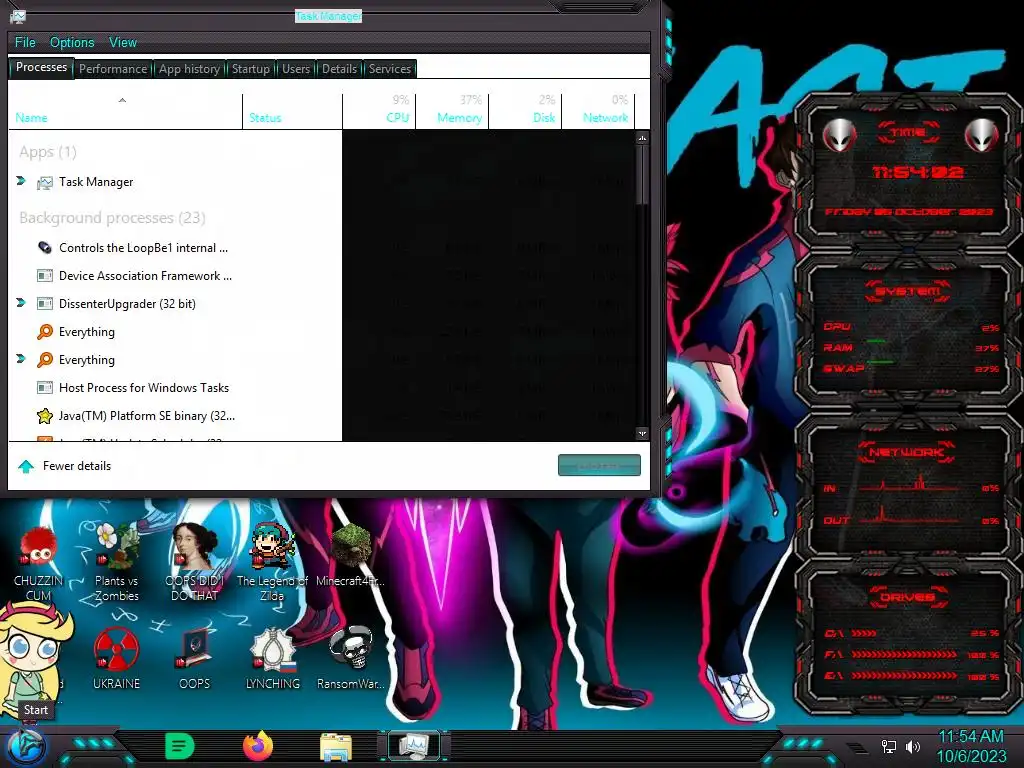Expand the second Everything process row
Image resolution: width=1024 pixels, height=768 pixels.
[21, 359]
